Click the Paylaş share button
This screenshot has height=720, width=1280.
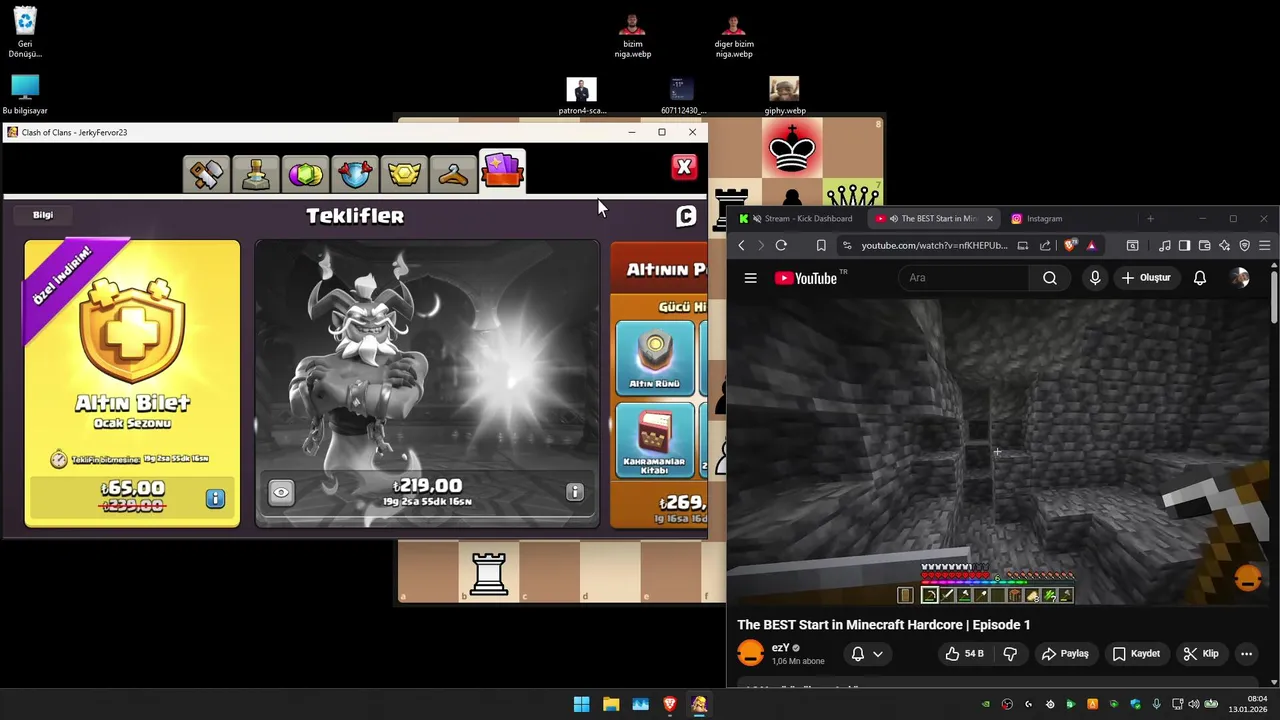(x=1065, y=654)
